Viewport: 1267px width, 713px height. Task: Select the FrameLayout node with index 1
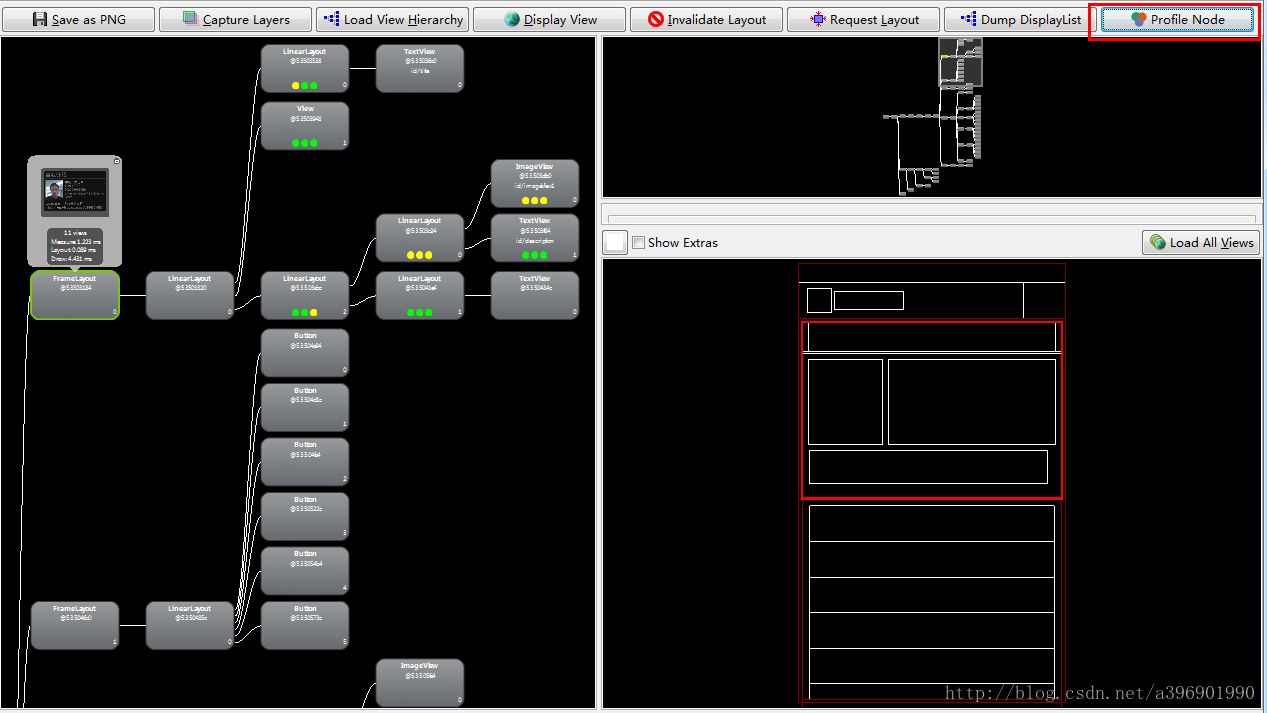75,625
